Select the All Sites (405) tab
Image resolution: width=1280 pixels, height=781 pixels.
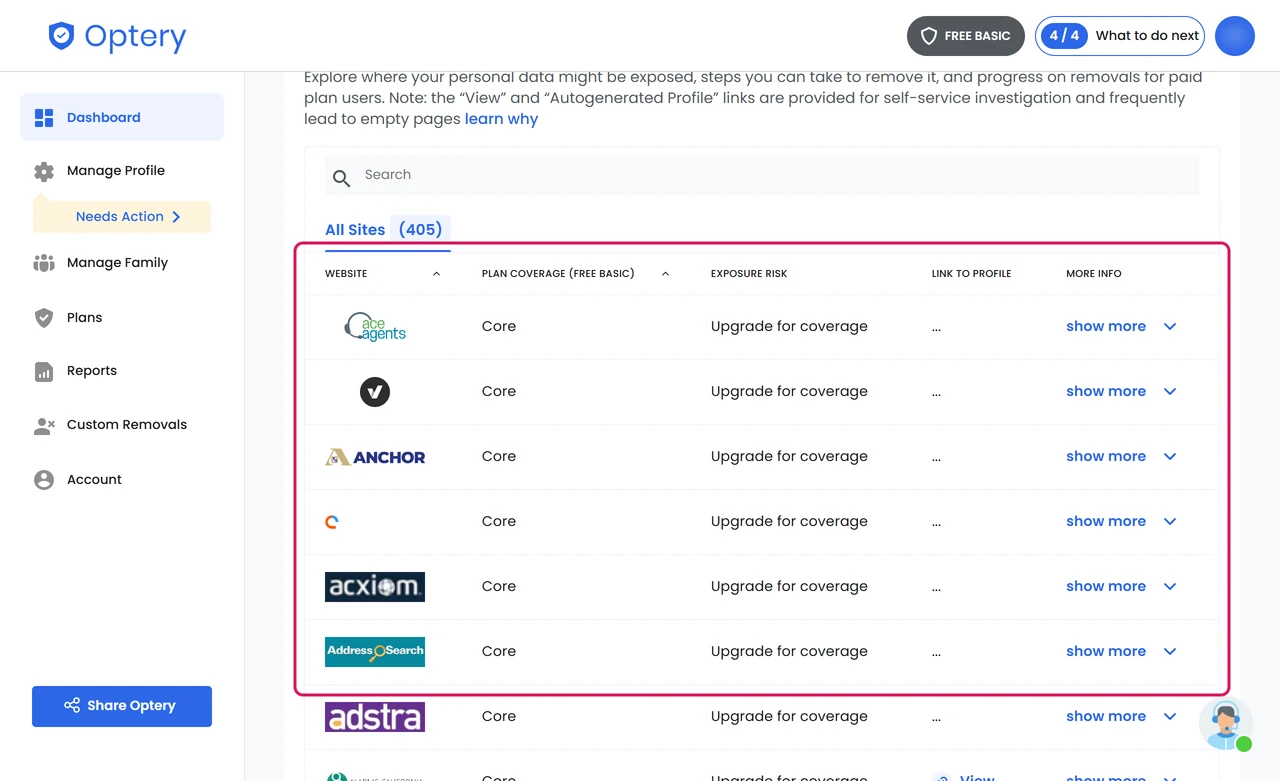387,230
